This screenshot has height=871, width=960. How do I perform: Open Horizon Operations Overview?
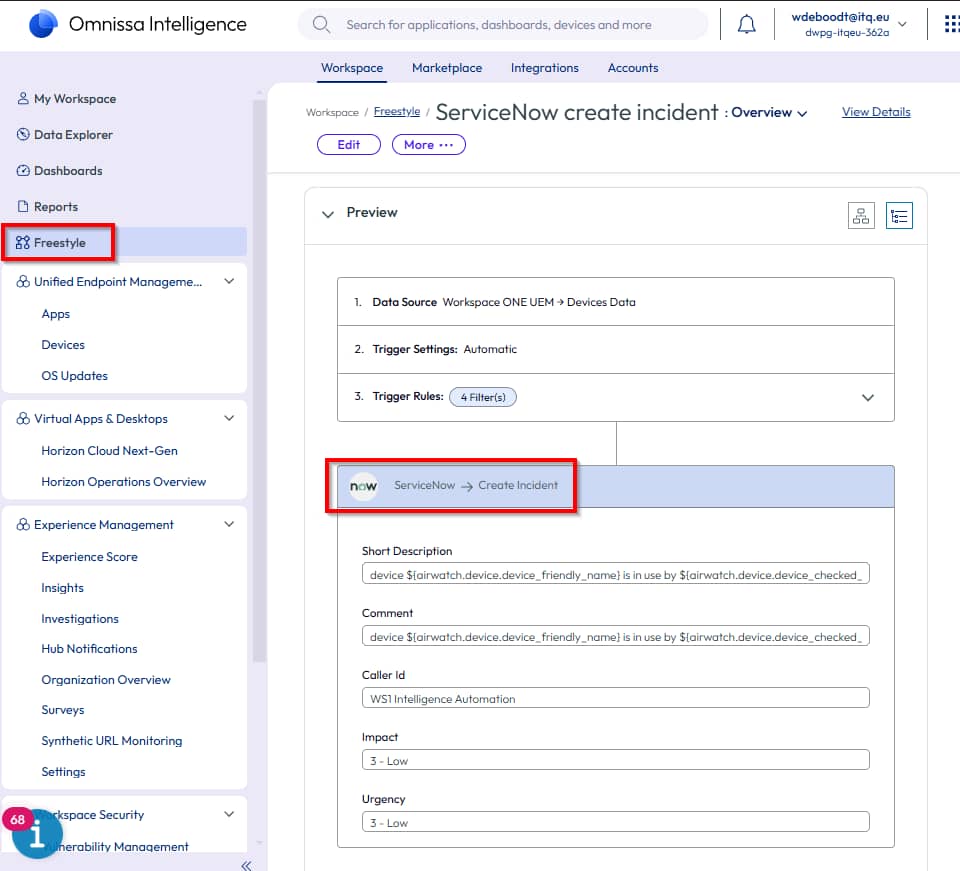tap(124, 482)
